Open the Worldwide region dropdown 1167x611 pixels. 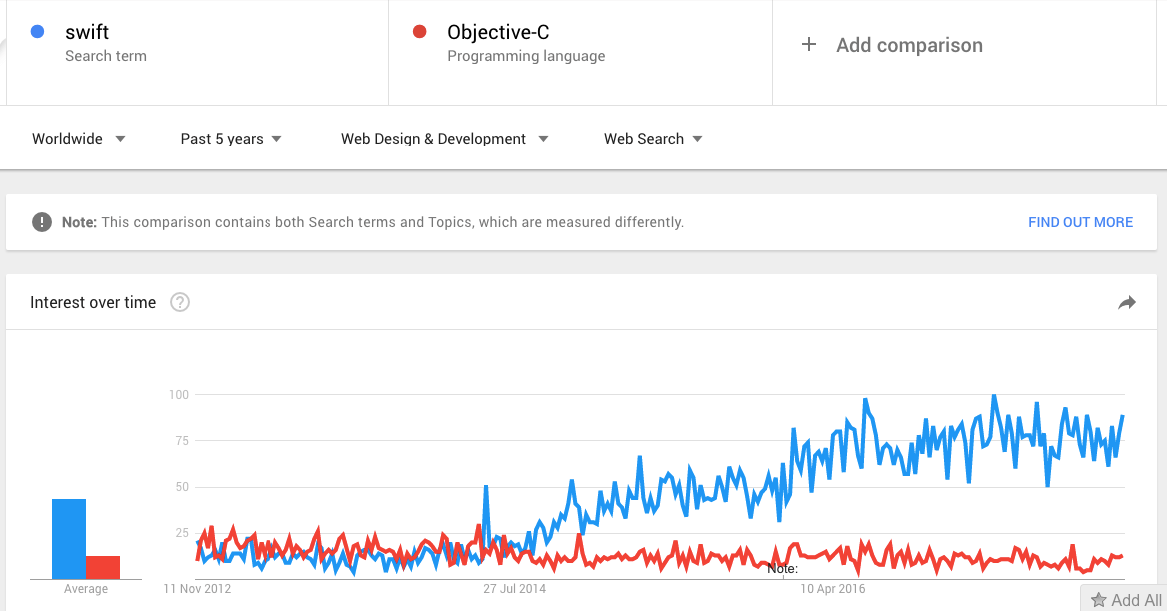coord(78,139)
